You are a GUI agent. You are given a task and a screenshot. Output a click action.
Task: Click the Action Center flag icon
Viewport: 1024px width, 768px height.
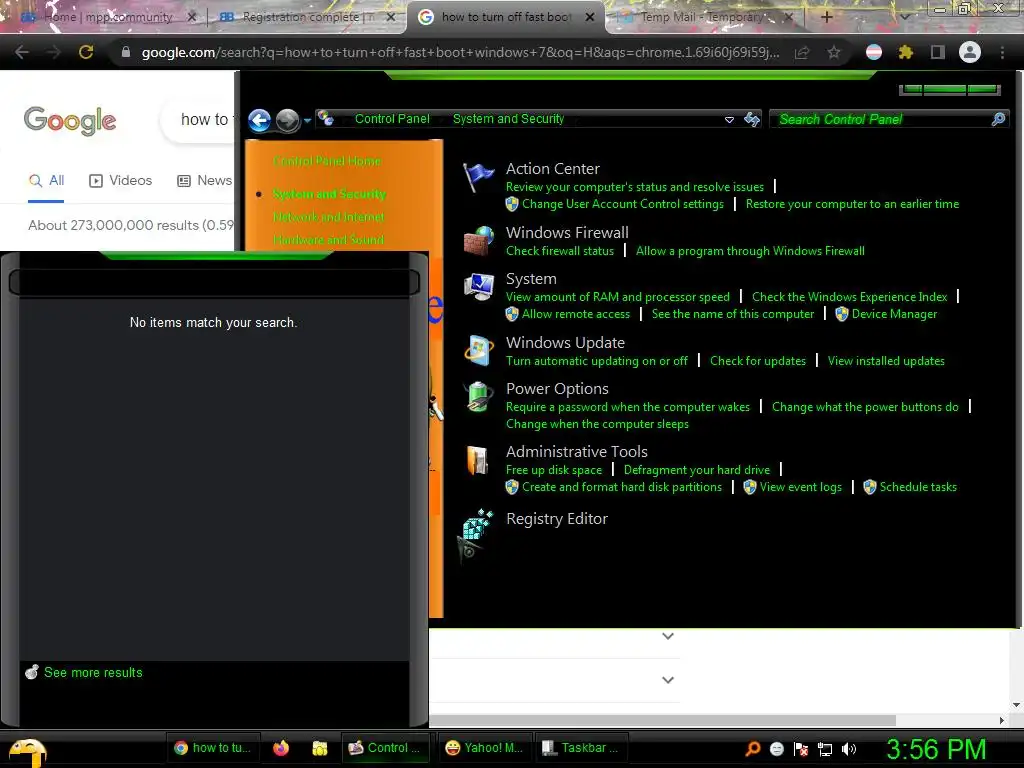click(479, 177)
